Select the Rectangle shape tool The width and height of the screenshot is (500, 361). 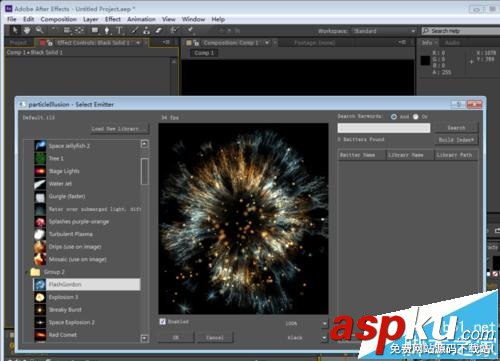[x=95, y=31]
